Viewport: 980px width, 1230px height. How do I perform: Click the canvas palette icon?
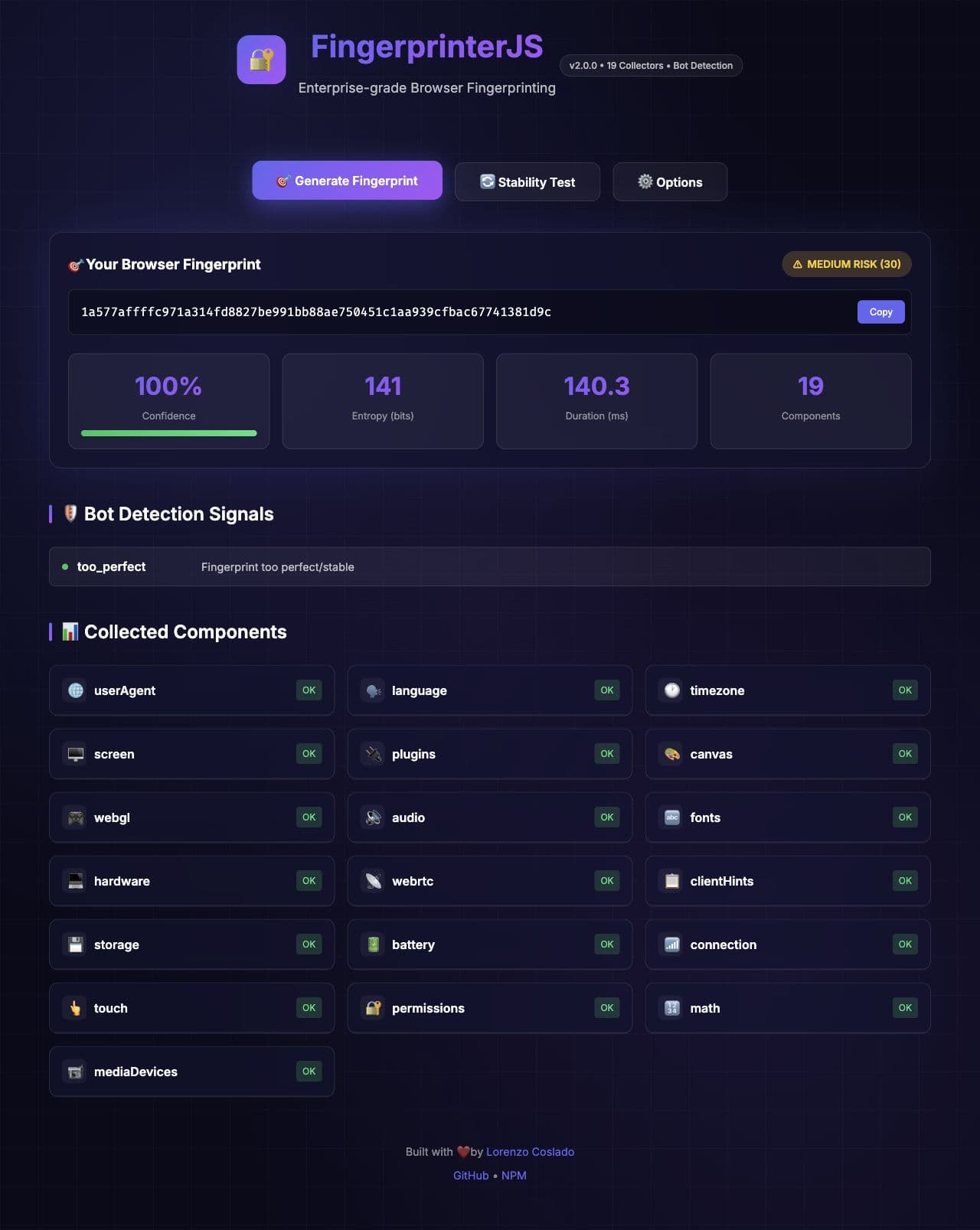point(672,754)
